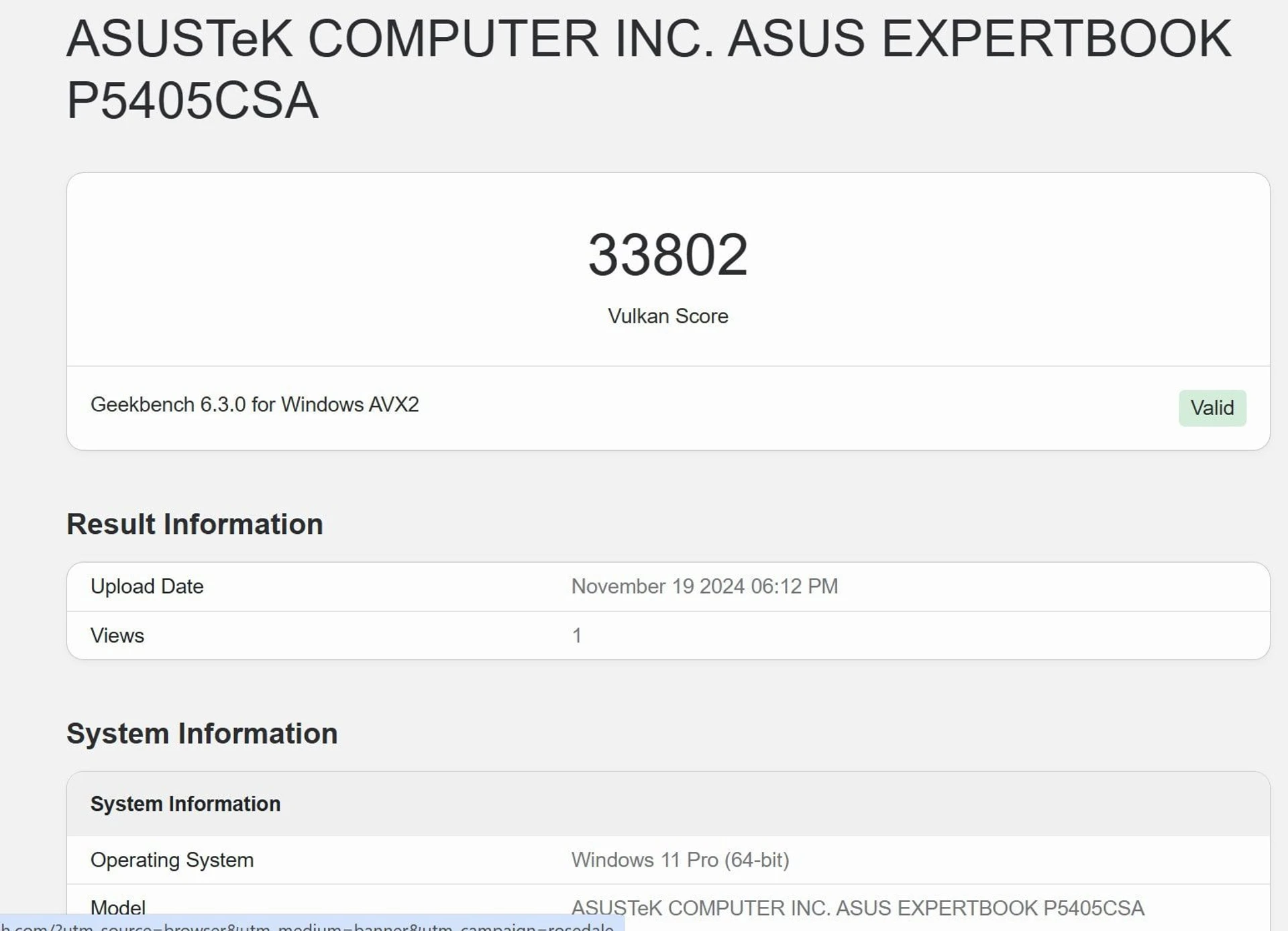The height and width of the screenshot is (931, 1288).
Task: Click the Views count value 1
Action: tap(576, 635)
